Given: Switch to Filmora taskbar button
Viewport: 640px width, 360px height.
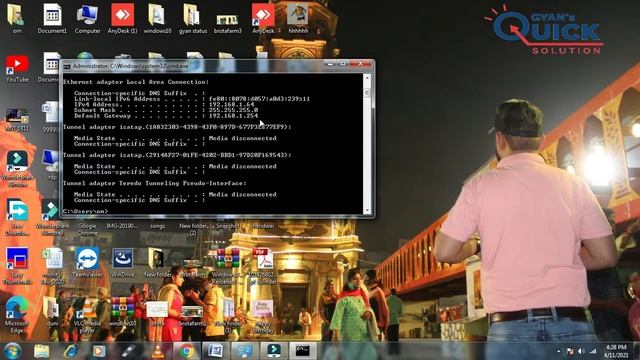Looking at the screenshot, I should click(273, 351).
